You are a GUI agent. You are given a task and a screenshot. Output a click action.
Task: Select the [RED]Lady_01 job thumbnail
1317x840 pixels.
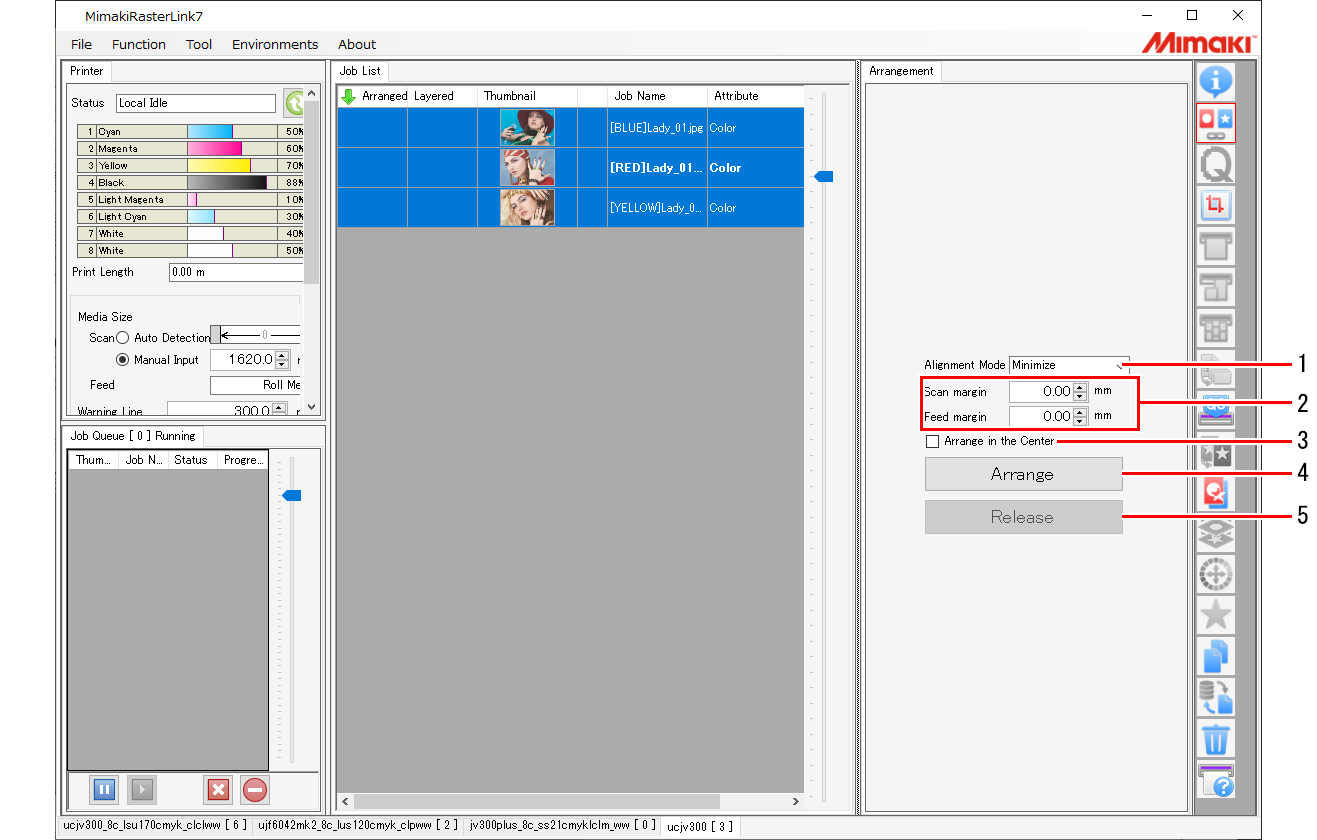(527, 166)
